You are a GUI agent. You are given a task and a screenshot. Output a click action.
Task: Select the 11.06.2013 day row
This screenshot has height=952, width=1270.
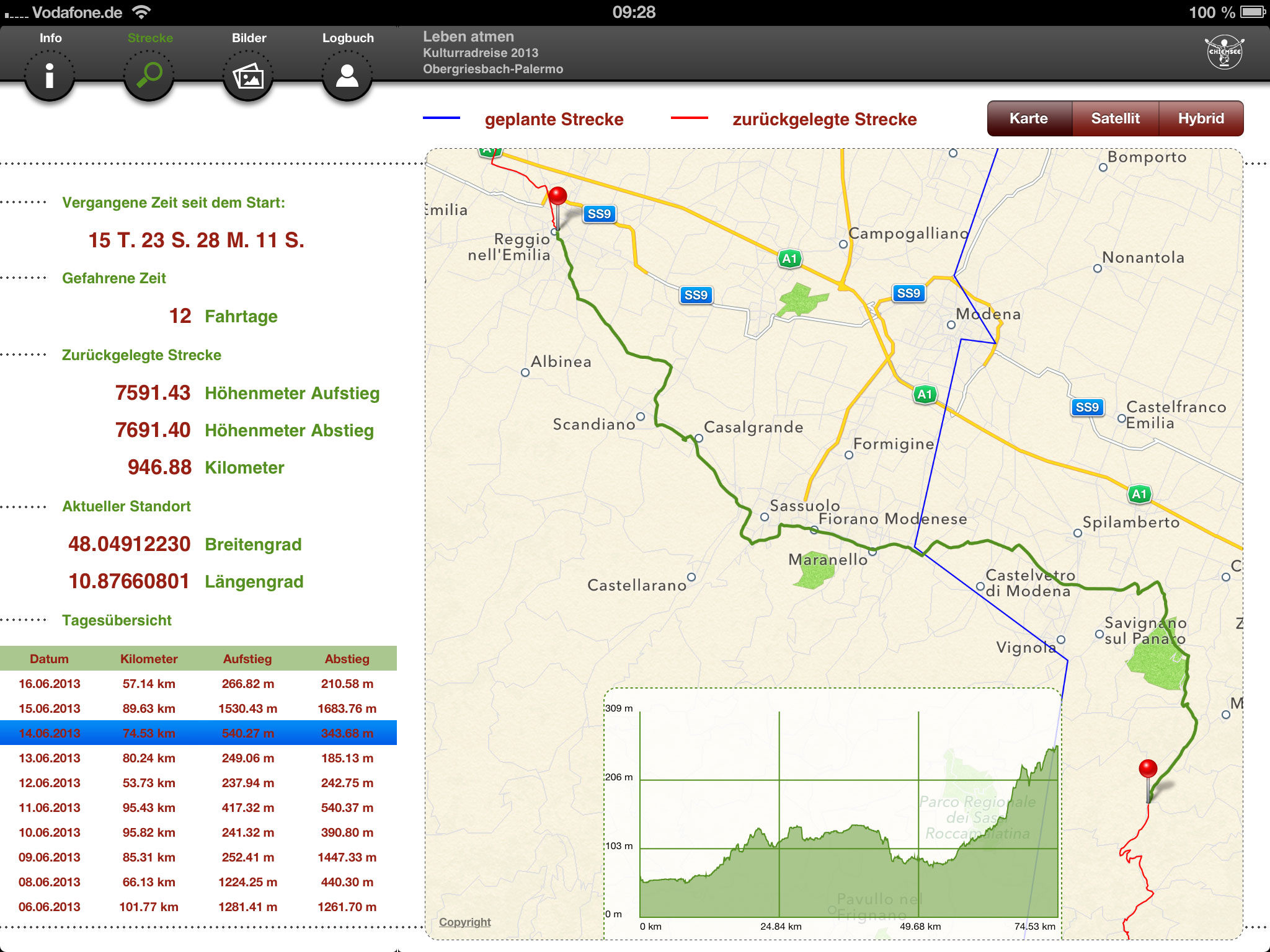point(198,808)
